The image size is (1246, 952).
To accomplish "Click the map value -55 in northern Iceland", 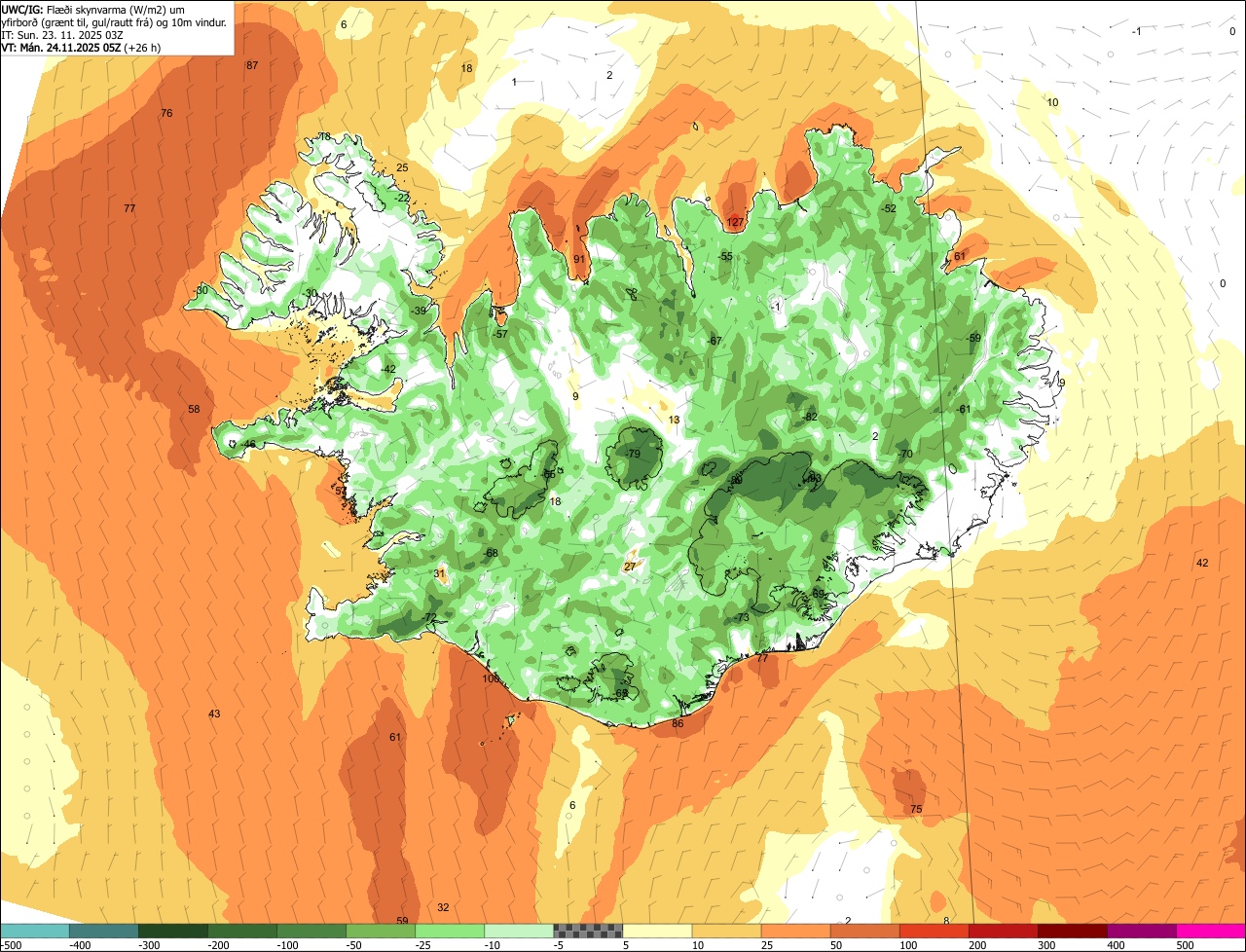I will tap(725, 257).
